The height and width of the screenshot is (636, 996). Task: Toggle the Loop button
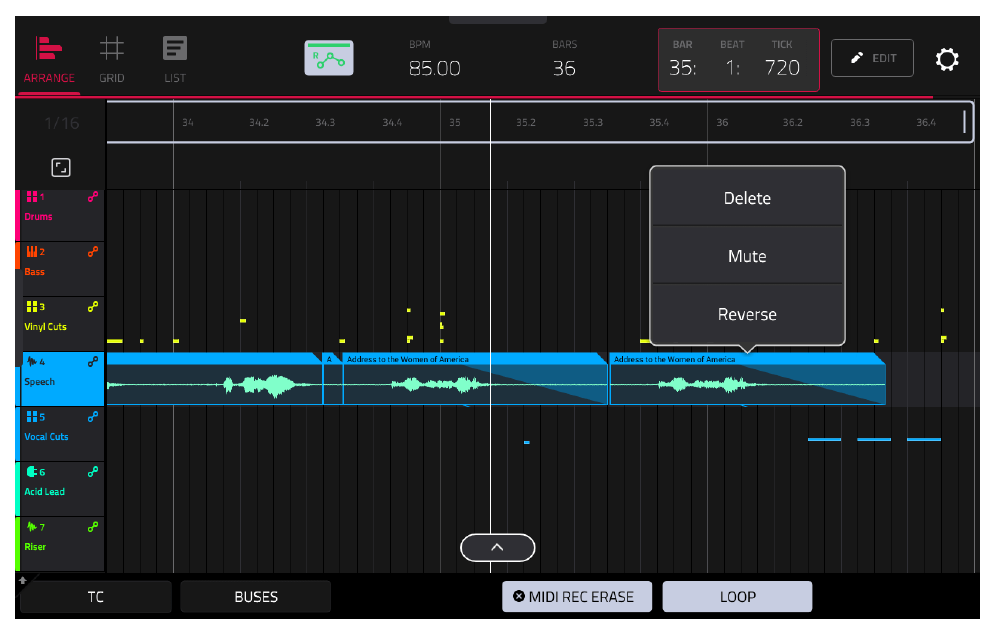[737, 597]
